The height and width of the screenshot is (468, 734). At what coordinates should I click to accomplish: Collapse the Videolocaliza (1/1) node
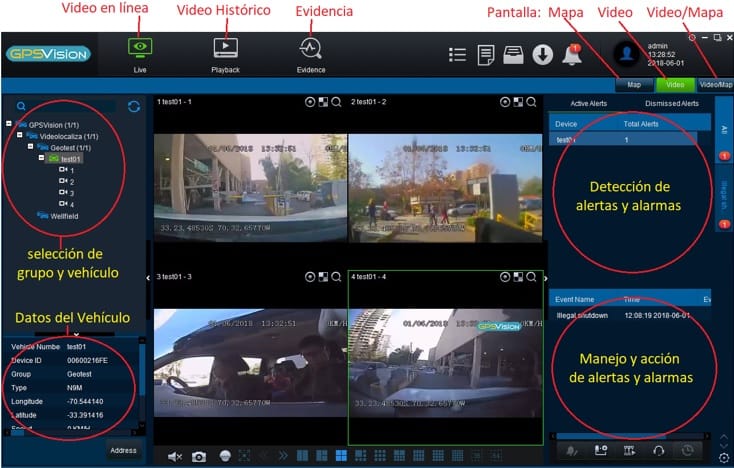click(x=20, y=135)
